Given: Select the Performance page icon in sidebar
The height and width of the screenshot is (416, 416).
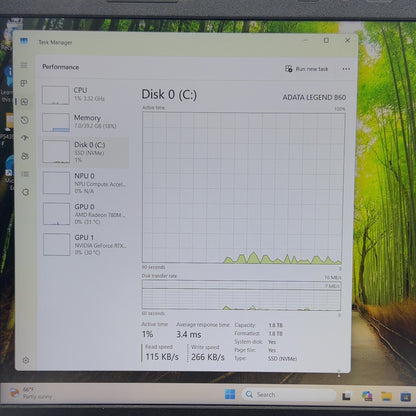Looking at the screenshot, I should coord(24,102).
